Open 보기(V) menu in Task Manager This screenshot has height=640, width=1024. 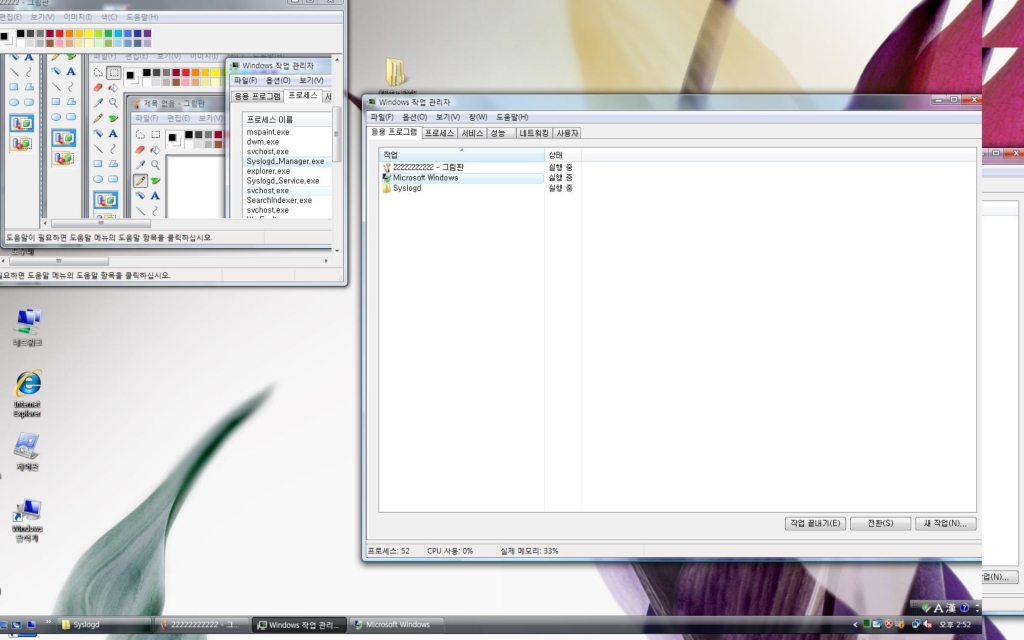tap(448, 118)
